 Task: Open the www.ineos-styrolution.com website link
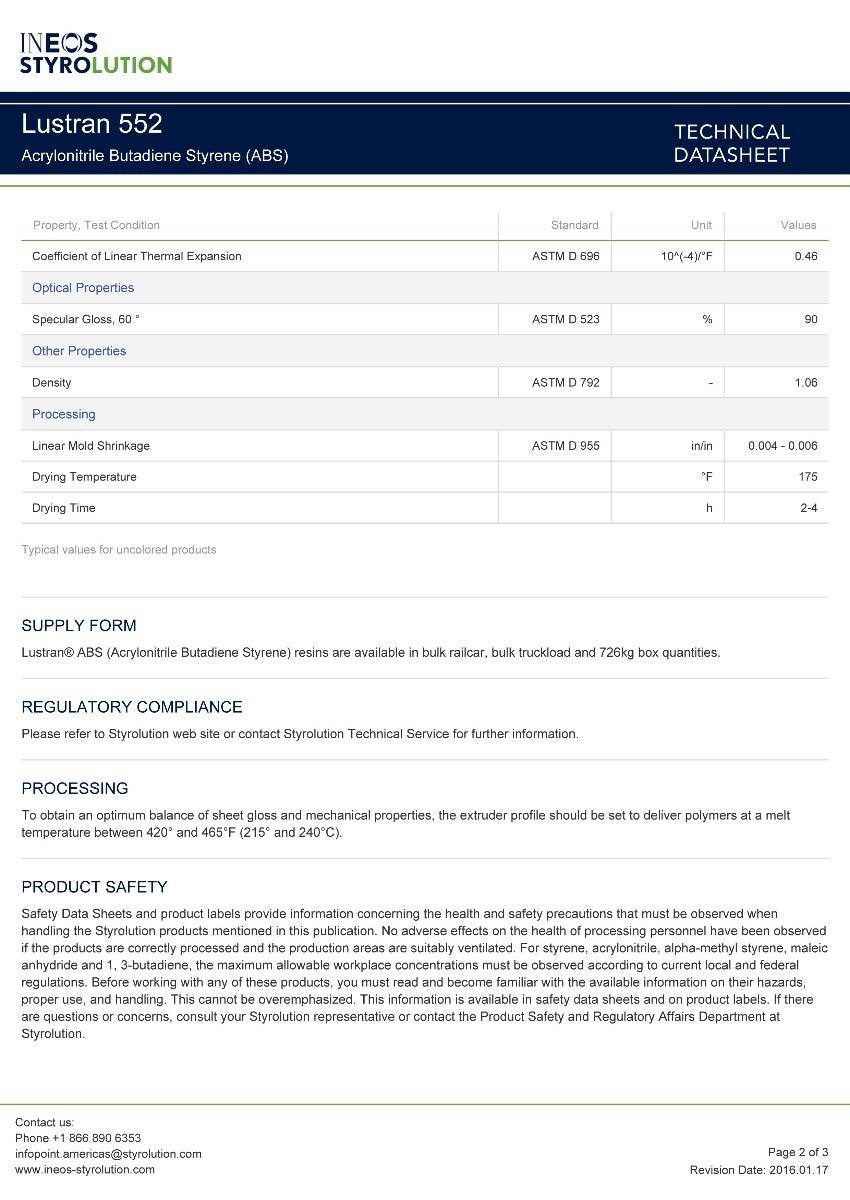pyautogui.click(x=85, y=1169)
